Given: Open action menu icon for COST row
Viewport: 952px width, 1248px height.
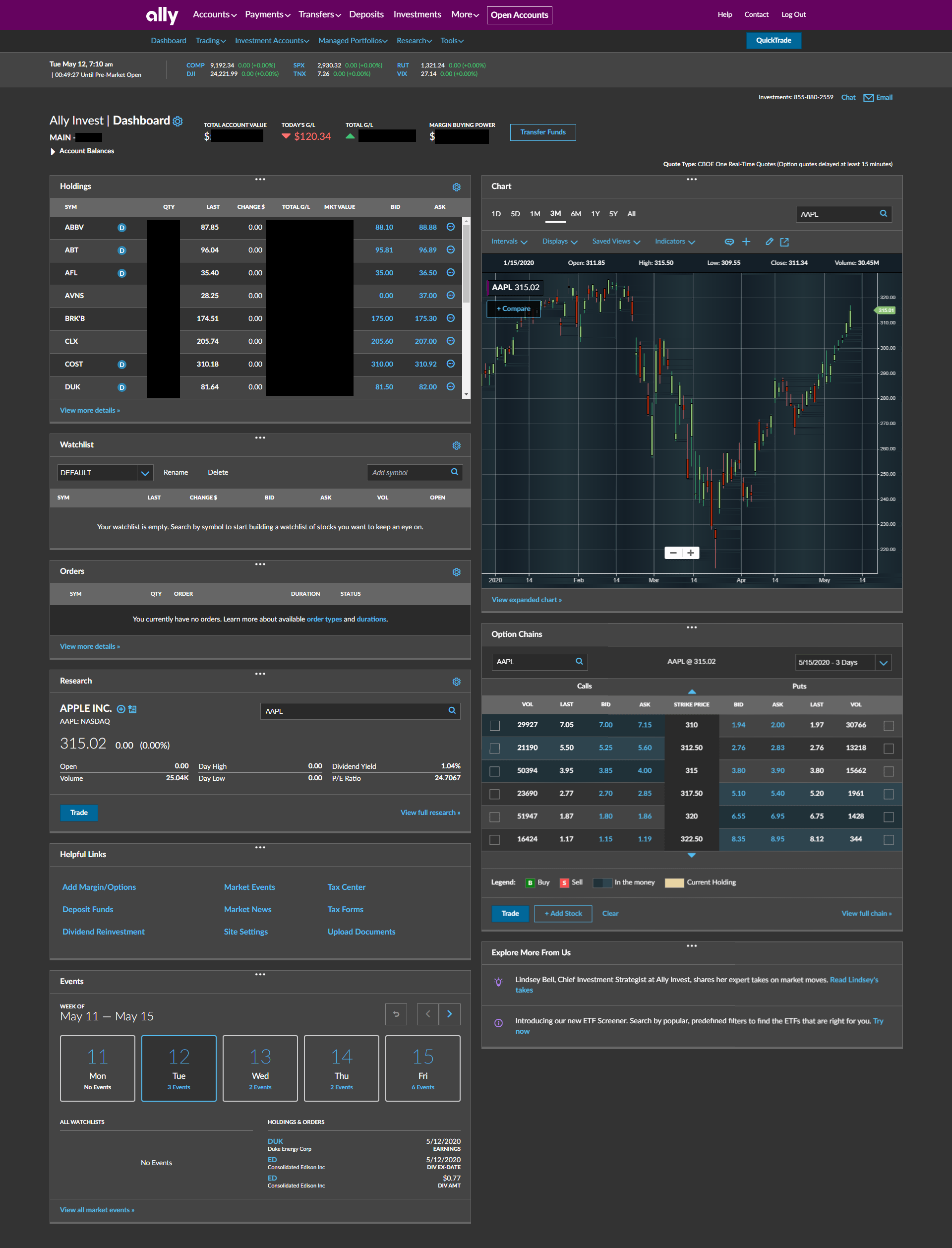Looking at the screenshot, I should 451,364.
